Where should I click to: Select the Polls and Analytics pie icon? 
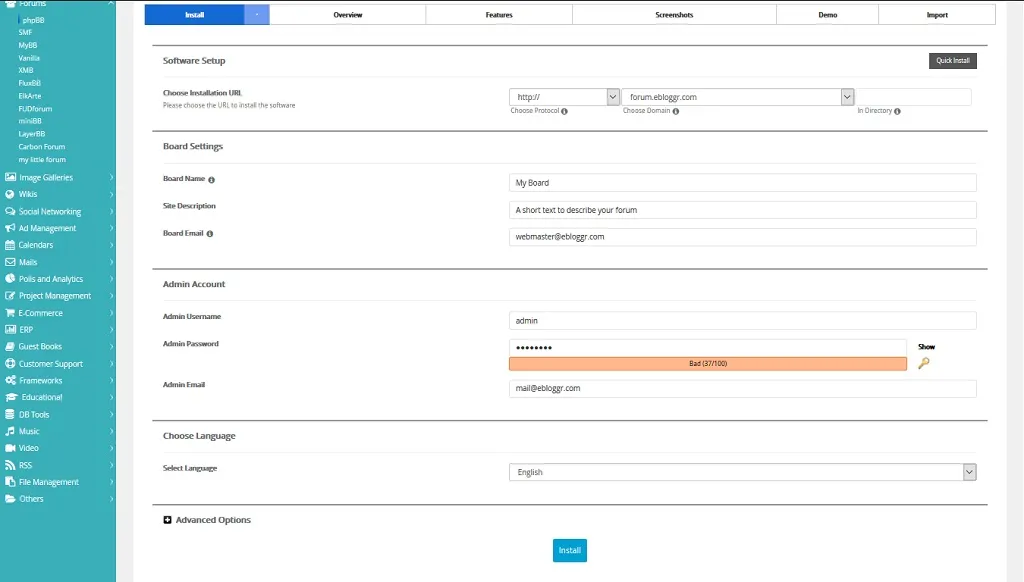pos(10,278)
